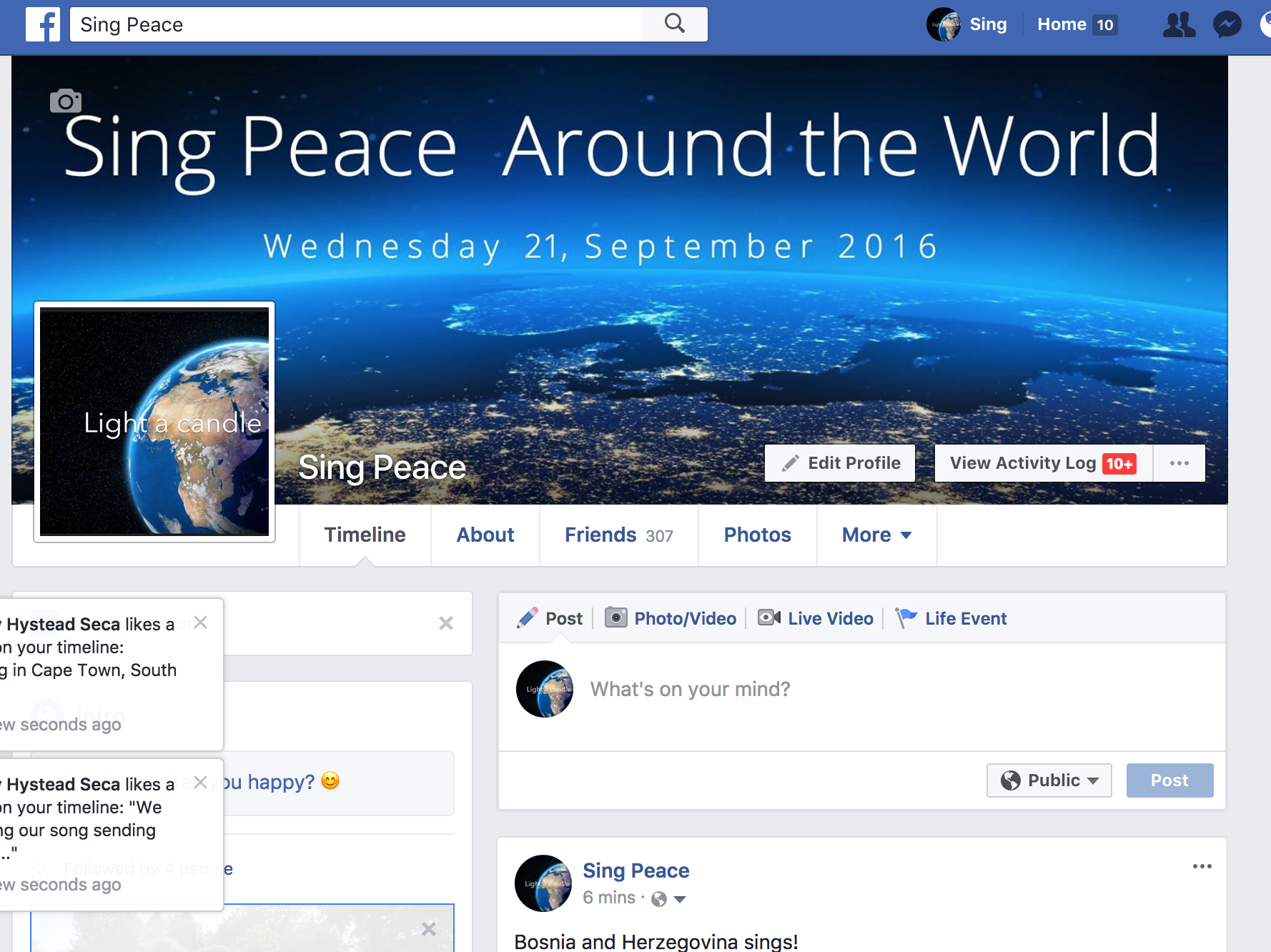
Task: Click the cover photo camera icon
Action: (x=66, y=101)
